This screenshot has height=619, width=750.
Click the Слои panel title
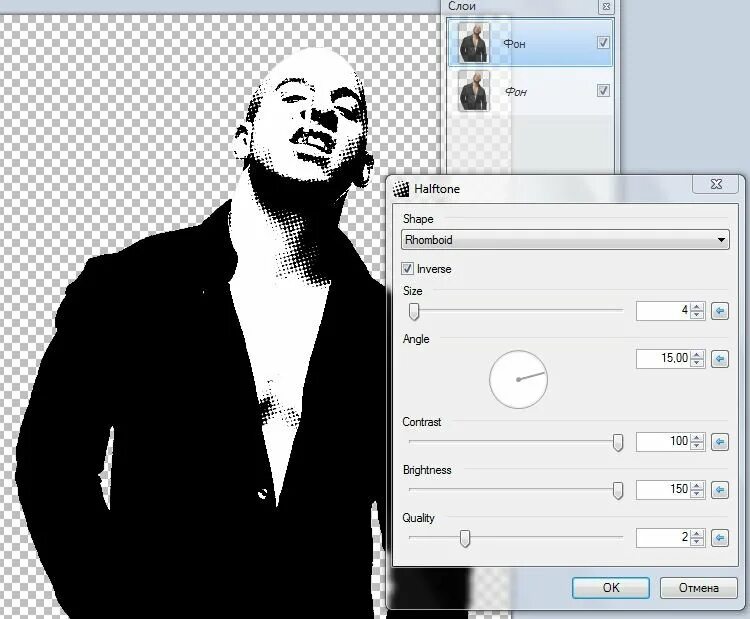click(x=462, y=6)
